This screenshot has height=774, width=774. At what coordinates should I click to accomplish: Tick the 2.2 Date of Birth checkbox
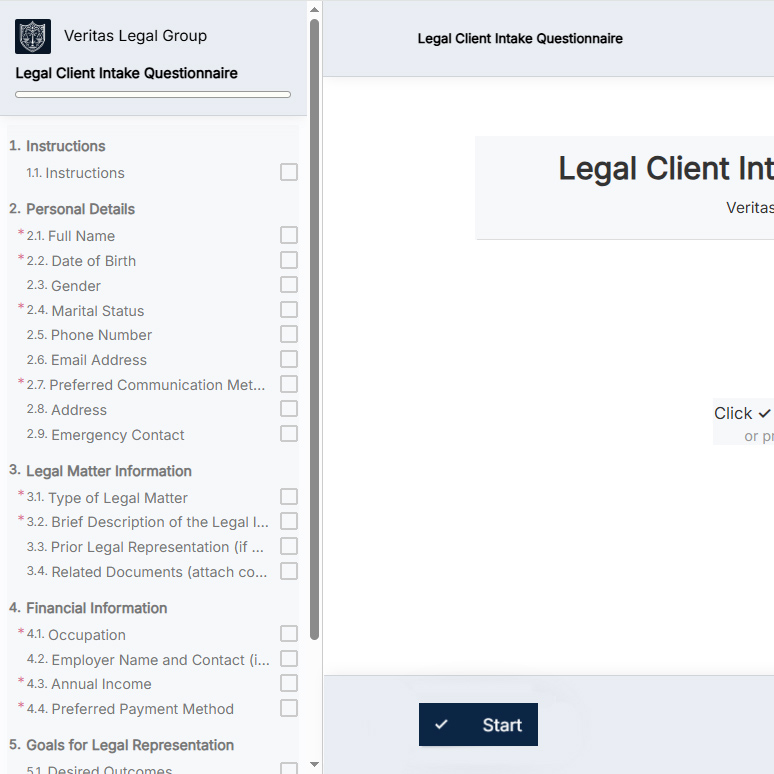(289, 260)
